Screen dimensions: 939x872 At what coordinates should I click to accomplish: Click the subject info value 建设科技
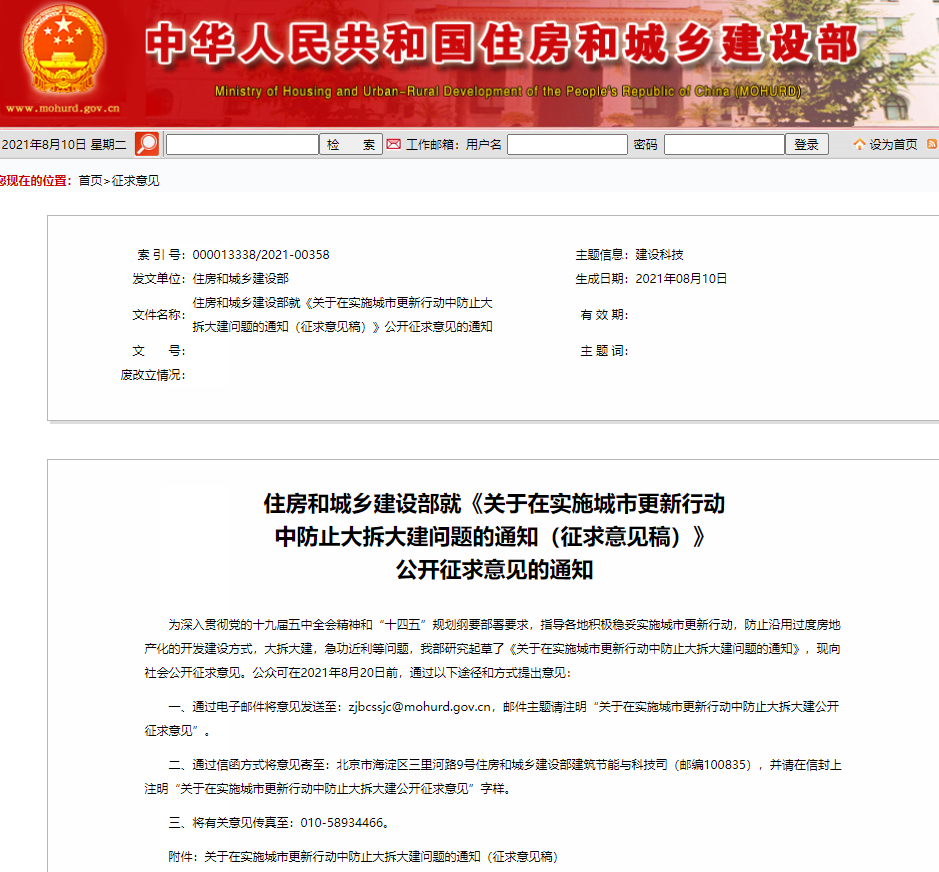[x=659, y=255]
